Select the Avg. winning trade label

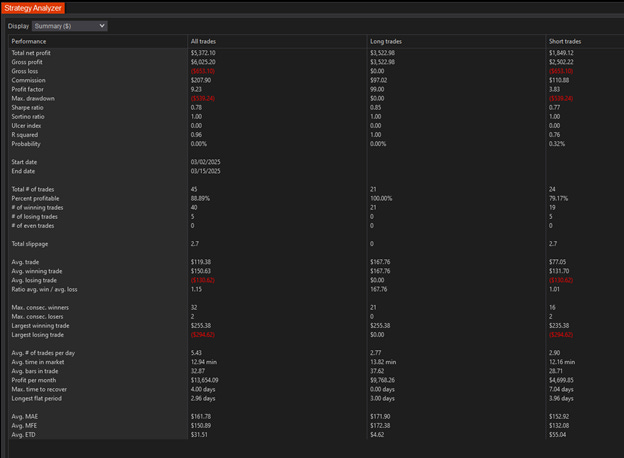37,271
